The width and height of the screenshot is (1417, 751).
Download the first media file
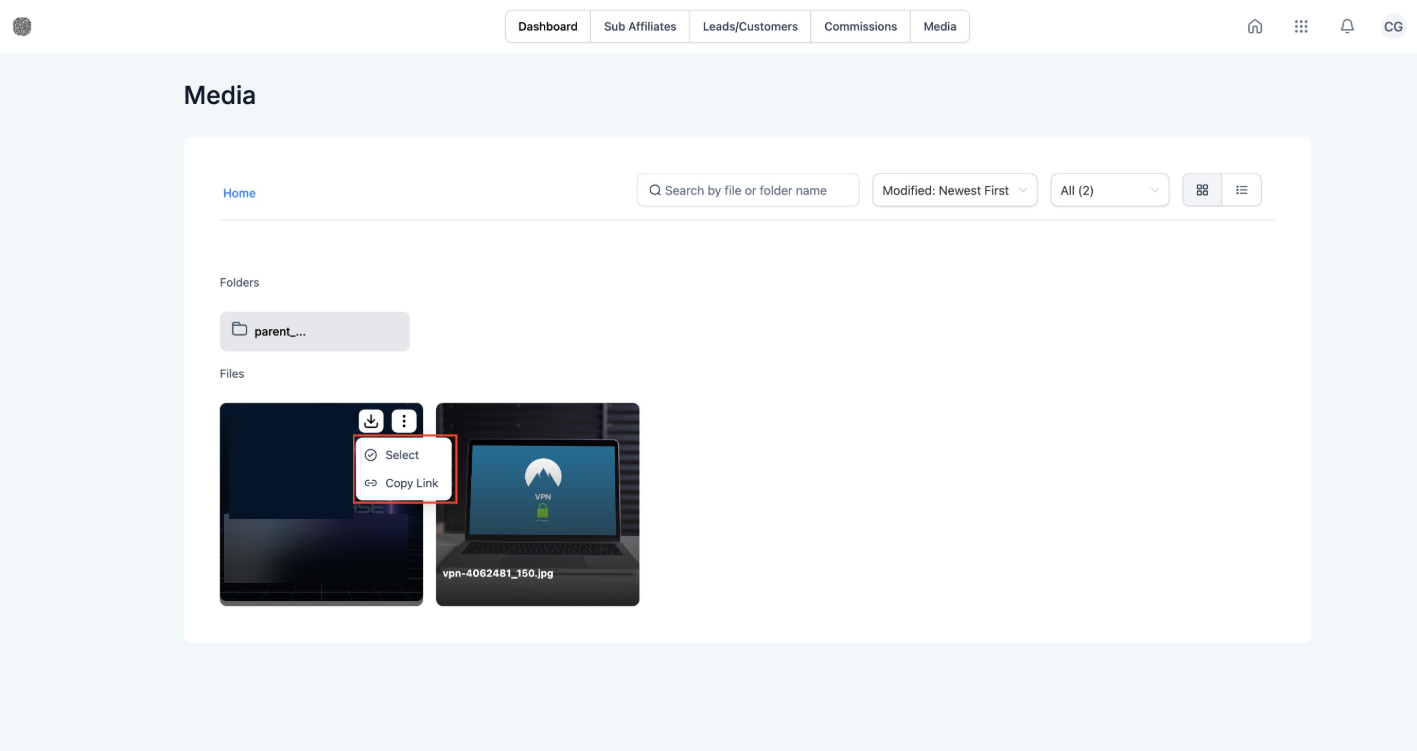371,421
